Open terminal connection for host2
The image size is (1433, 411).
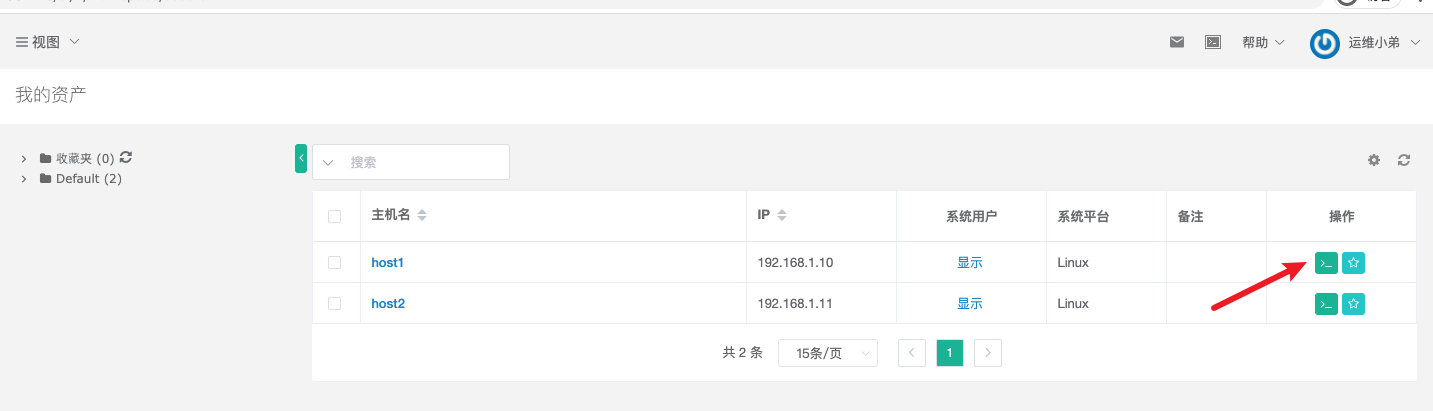click(1326, 304)
